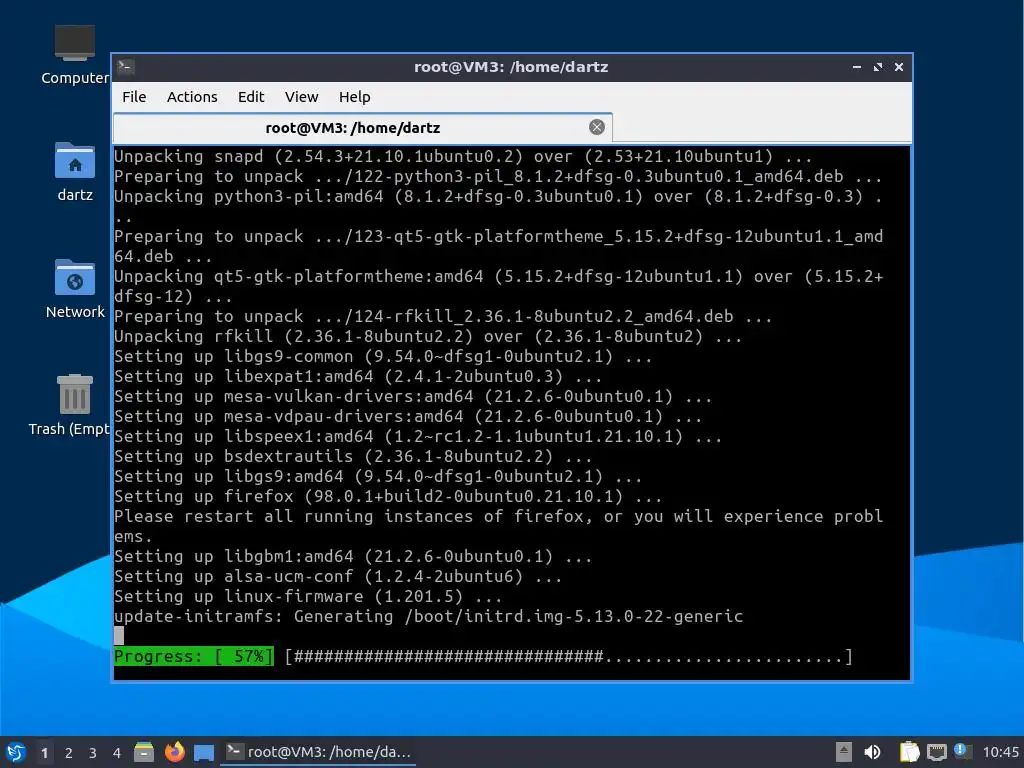Switch to workspace 2

tap(69, 752)
